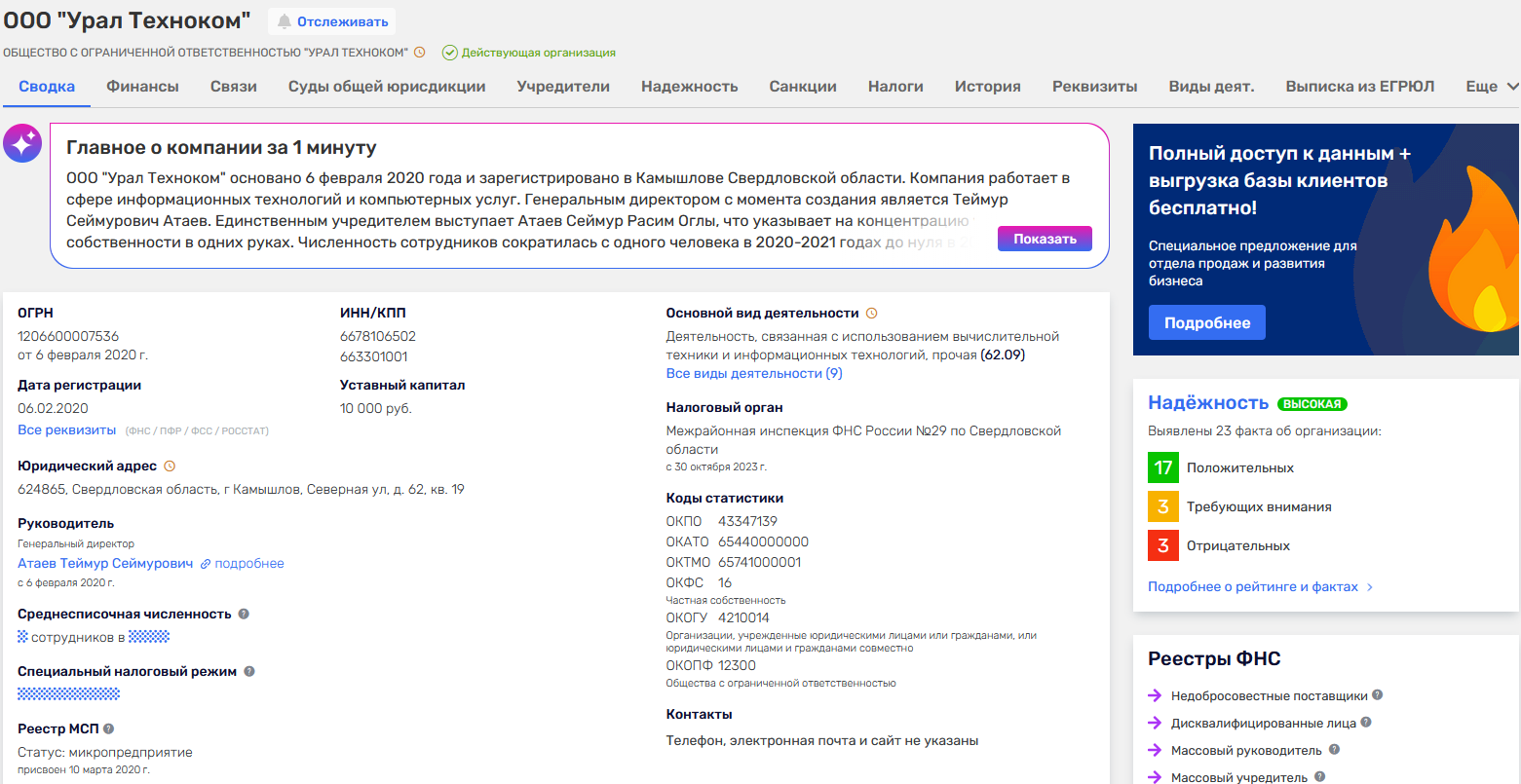Click clock icon beside Основной вид деятельности
The width and height of the screenshot is (1521, 784).
pos(872,314)
